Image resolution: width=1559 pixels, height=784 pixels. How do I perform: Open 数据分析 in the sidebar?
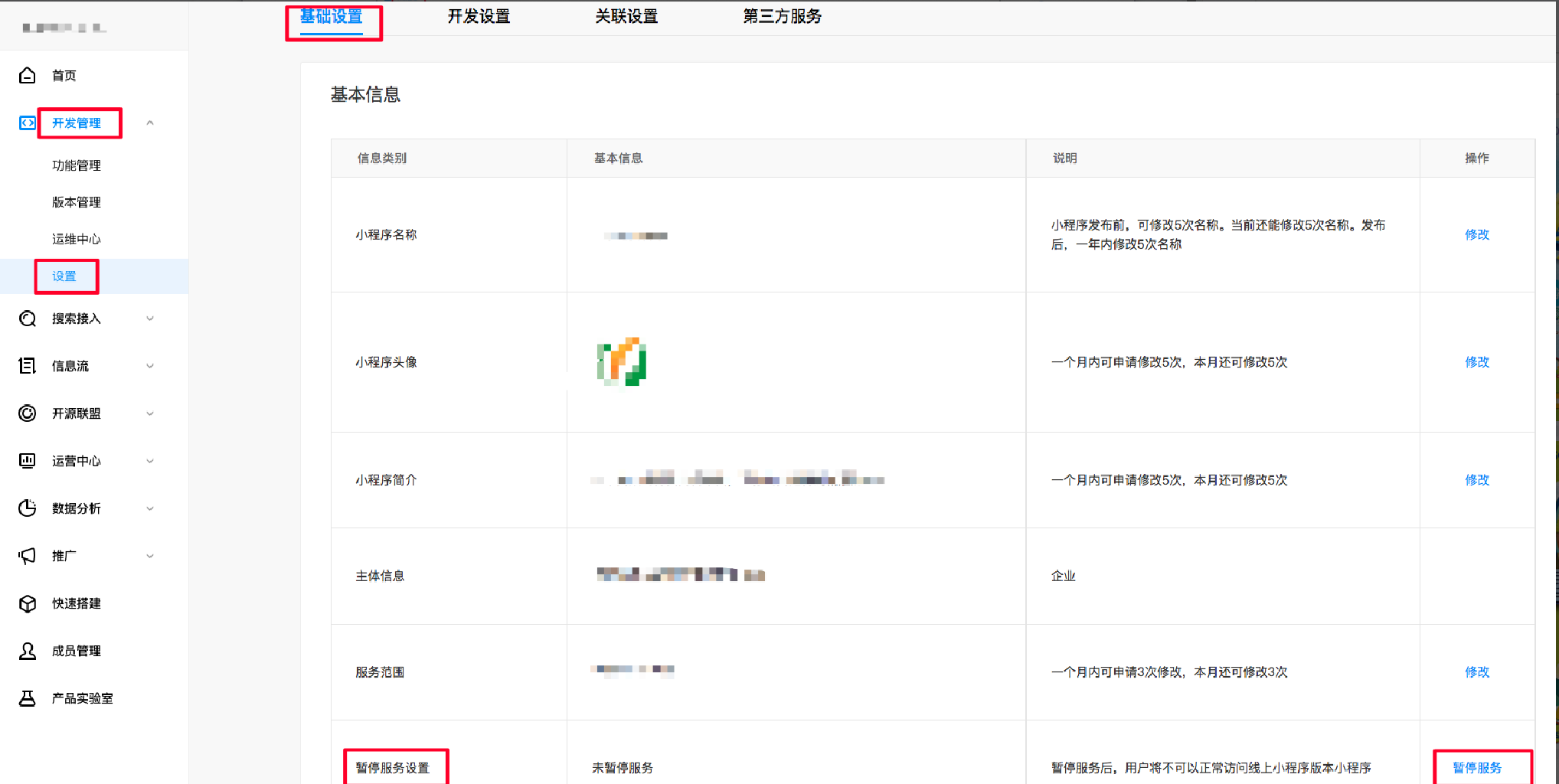point(77,508)
